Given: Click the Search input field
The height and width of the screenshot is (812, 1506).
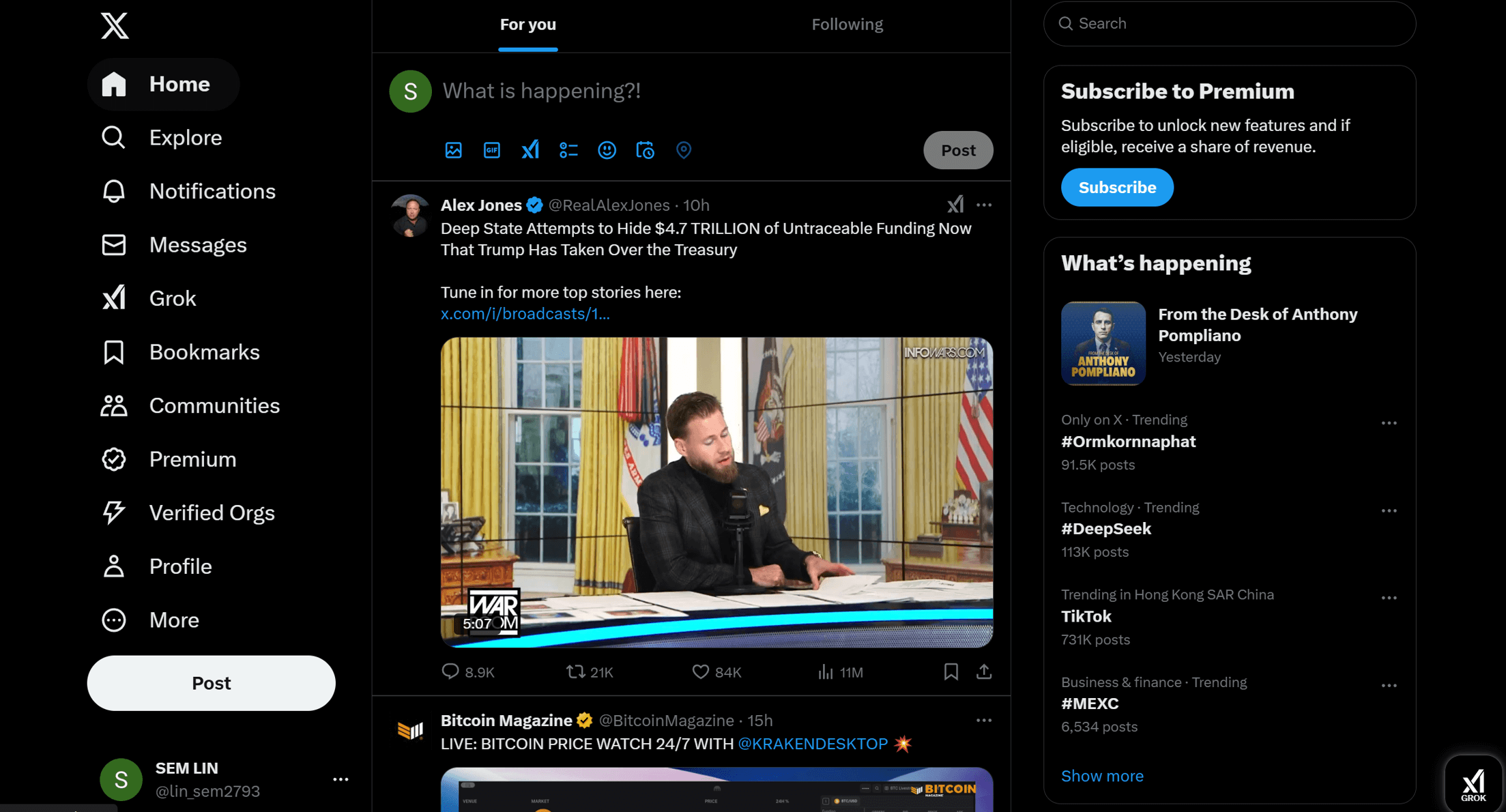Looking at the screenshot, I should [1230, 24].
